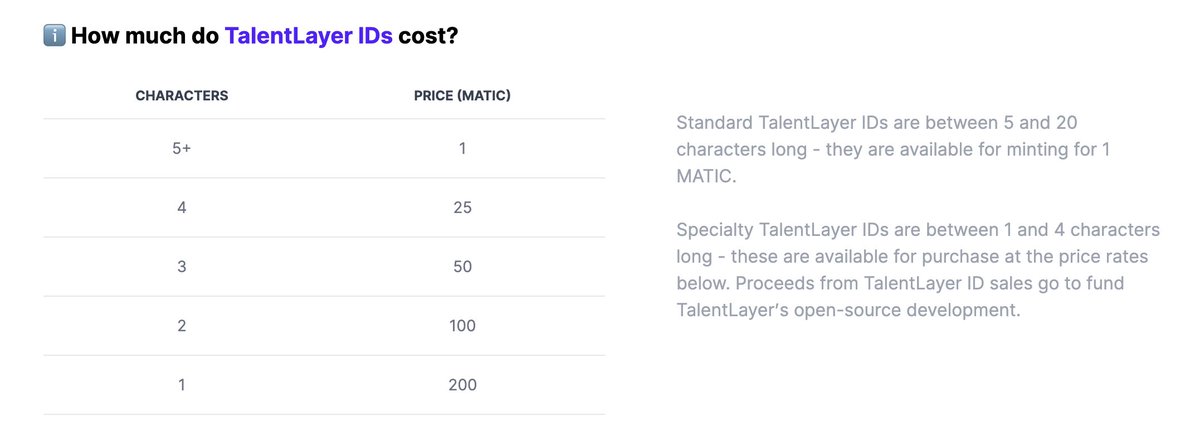Select the CHARACTERS column header
The image size is (1200, 435).
(182, 96)
